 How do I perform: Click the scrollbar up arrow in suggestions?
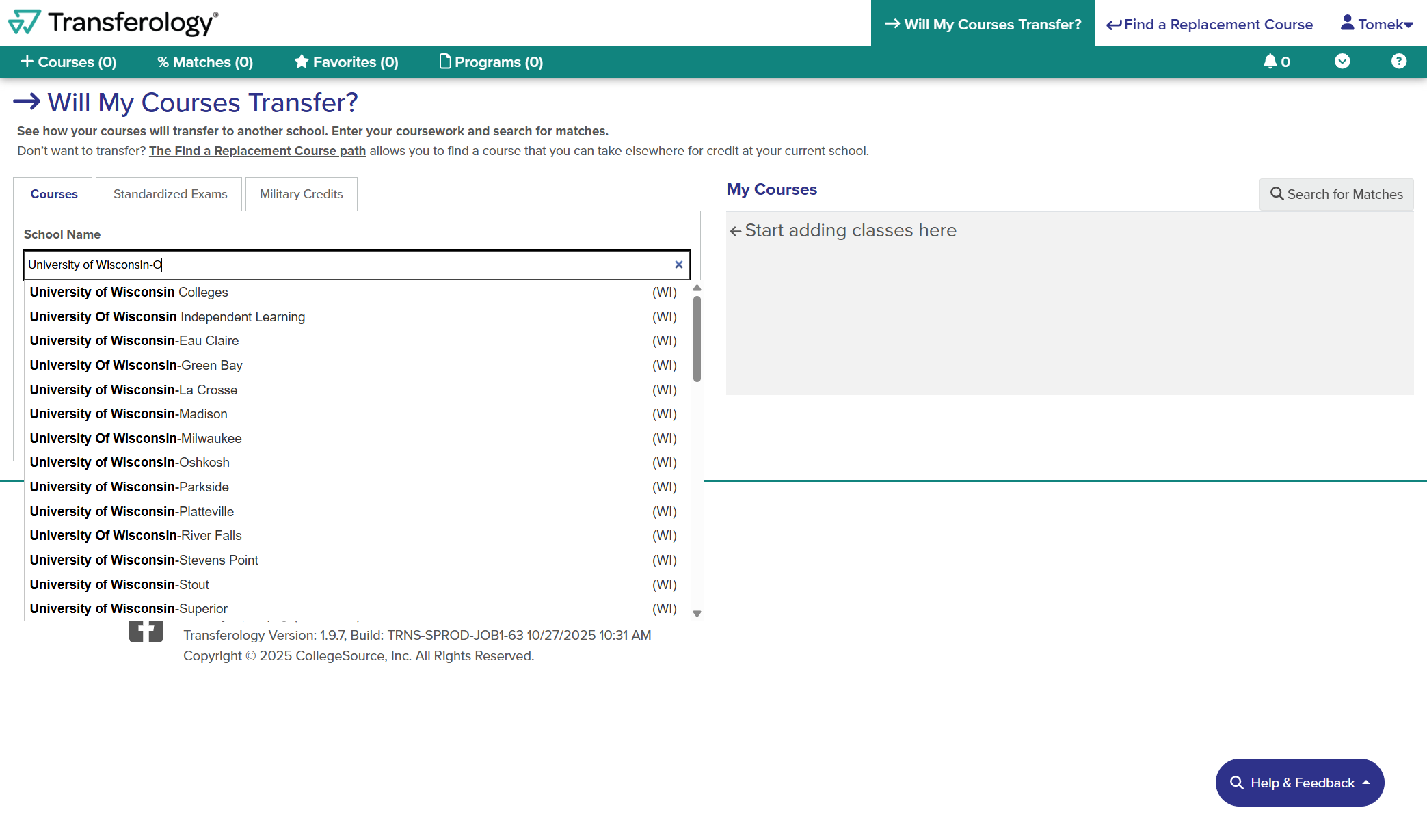(697, 288)
